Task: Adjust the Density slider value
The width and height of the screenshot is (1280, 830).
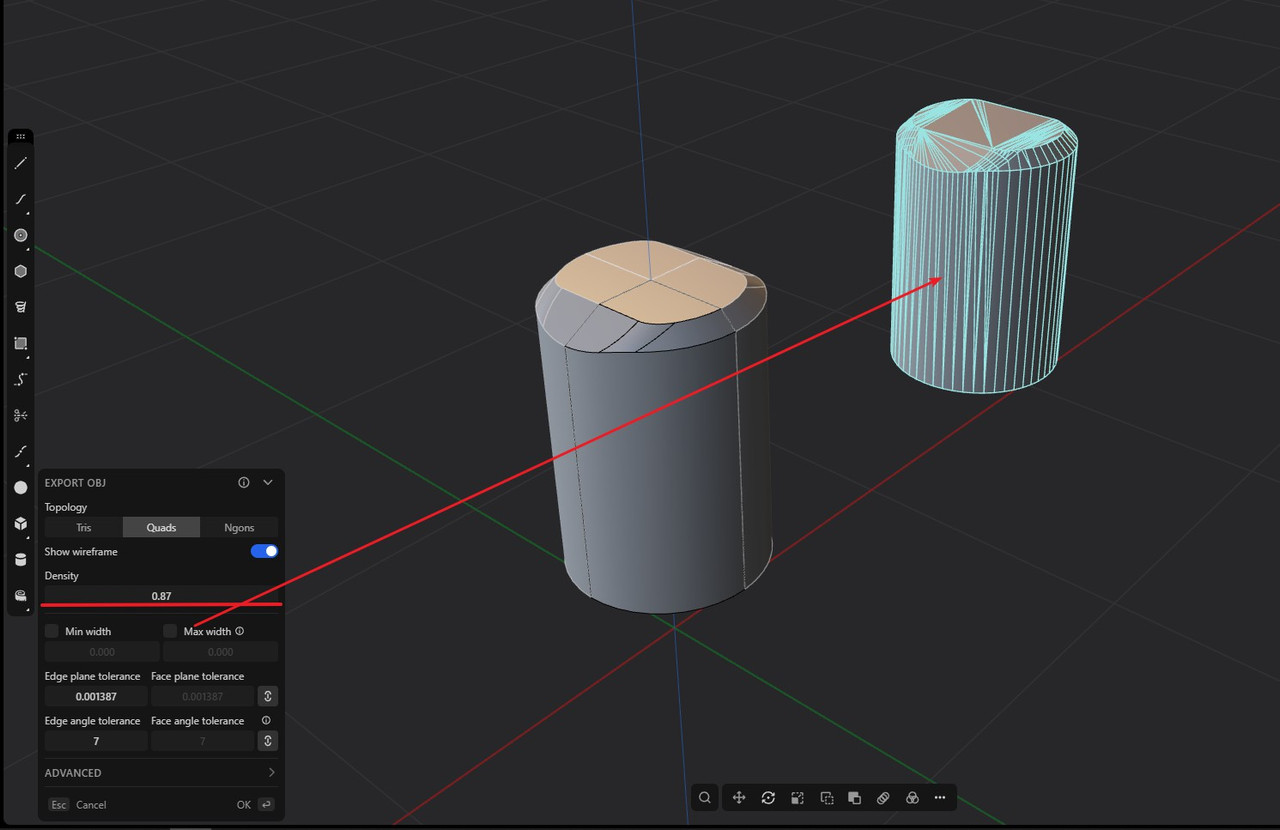Action: tap(161, 596)
